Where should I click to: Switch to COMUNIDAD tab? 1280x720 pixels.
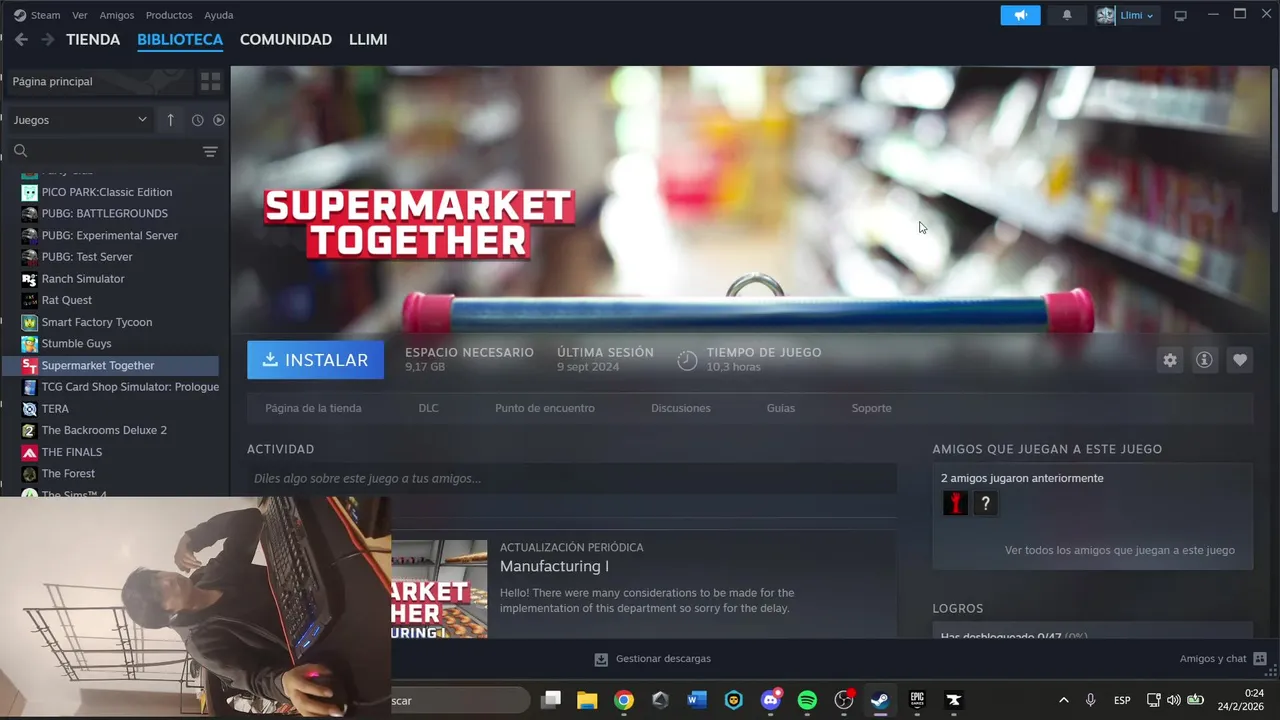(286, 40)
